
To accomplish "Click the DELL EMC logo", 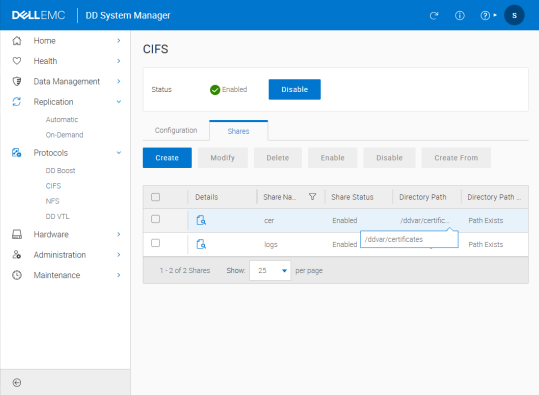I will [x=38, y=15].
